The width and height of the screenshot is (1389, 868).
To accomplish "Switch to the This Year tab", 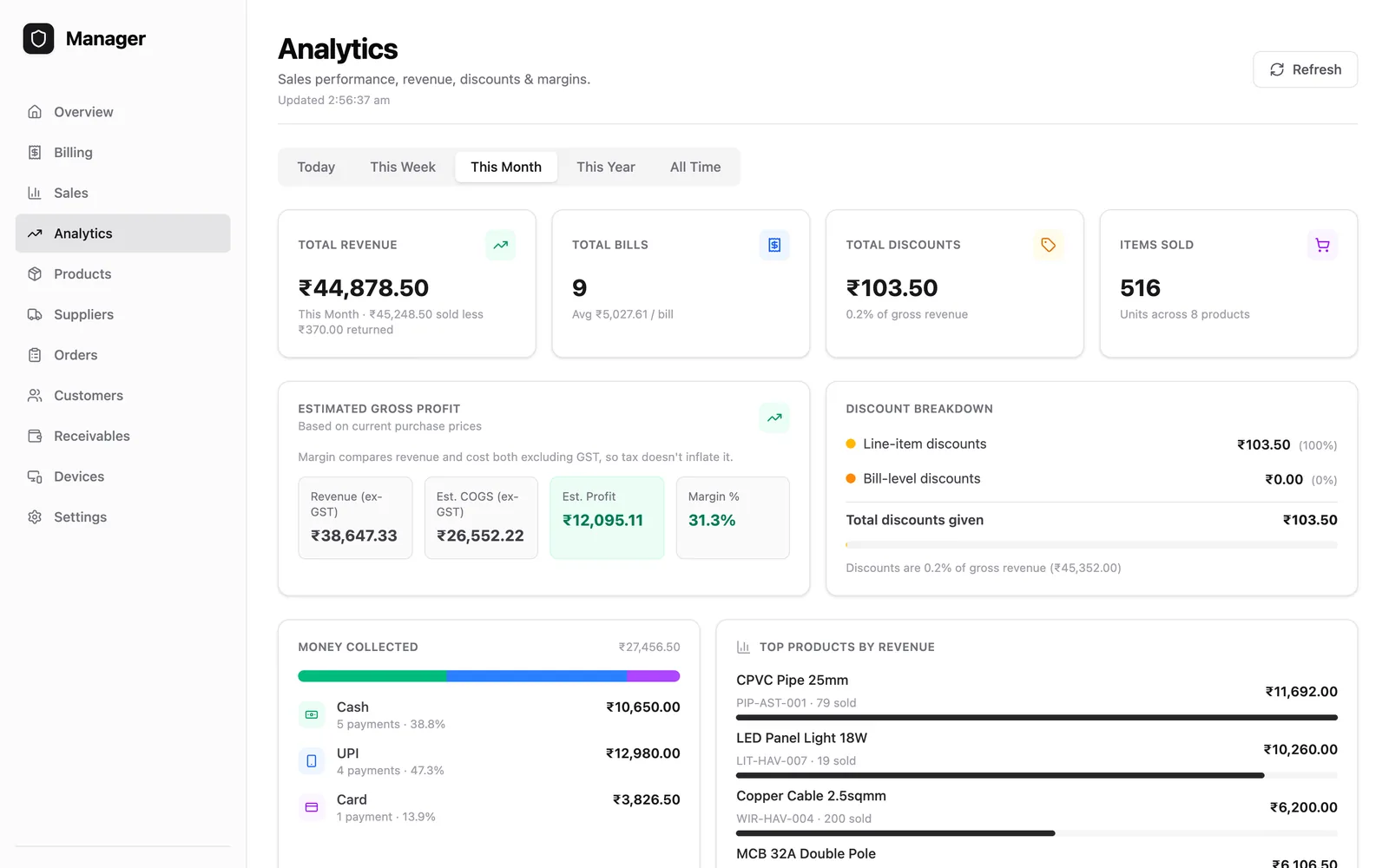I will tap(606, 167).
